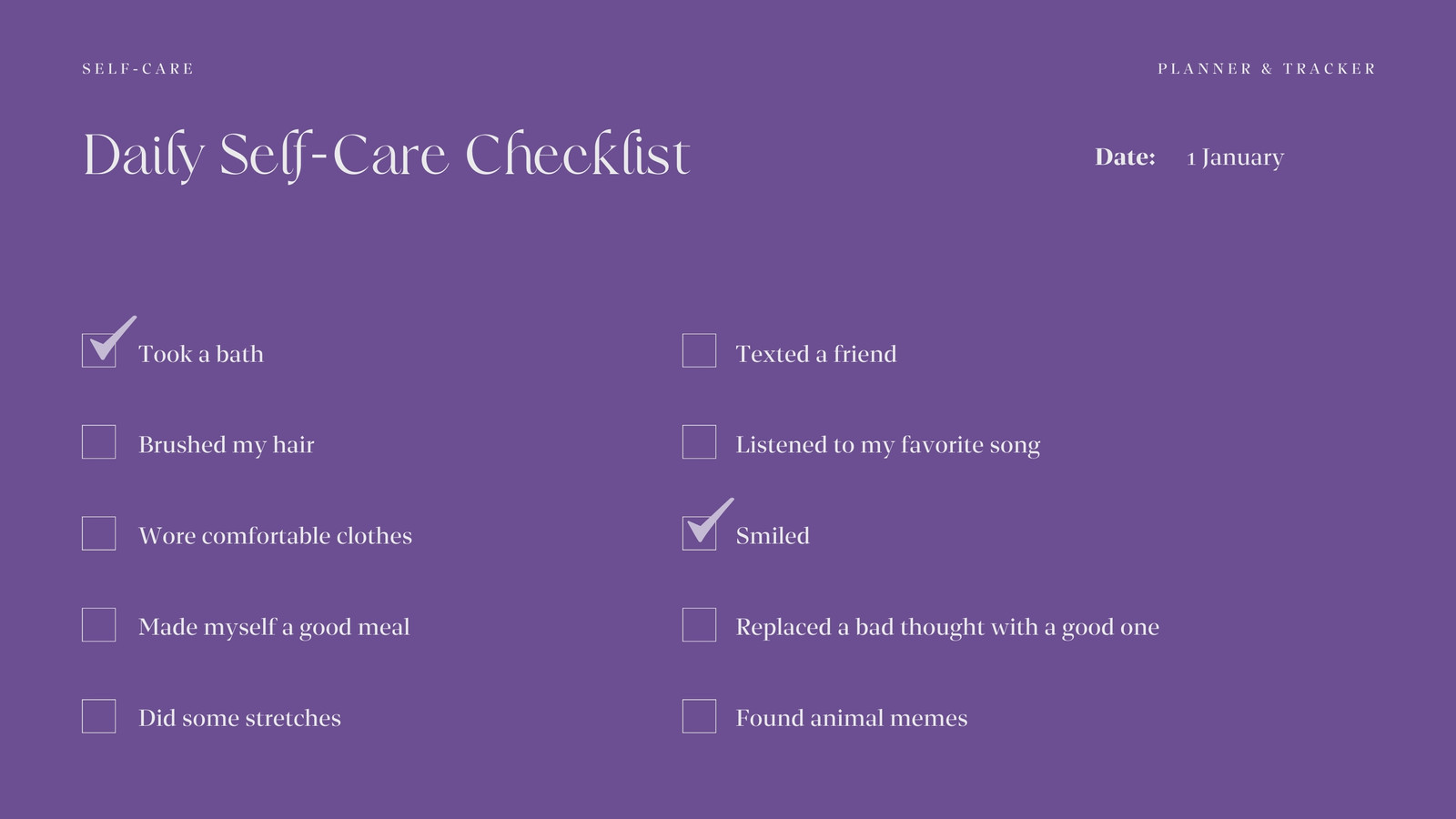The width and height of the screenshot is (1456, 819).
Task: Check the Did some stretches box
Action: point(98,715)
